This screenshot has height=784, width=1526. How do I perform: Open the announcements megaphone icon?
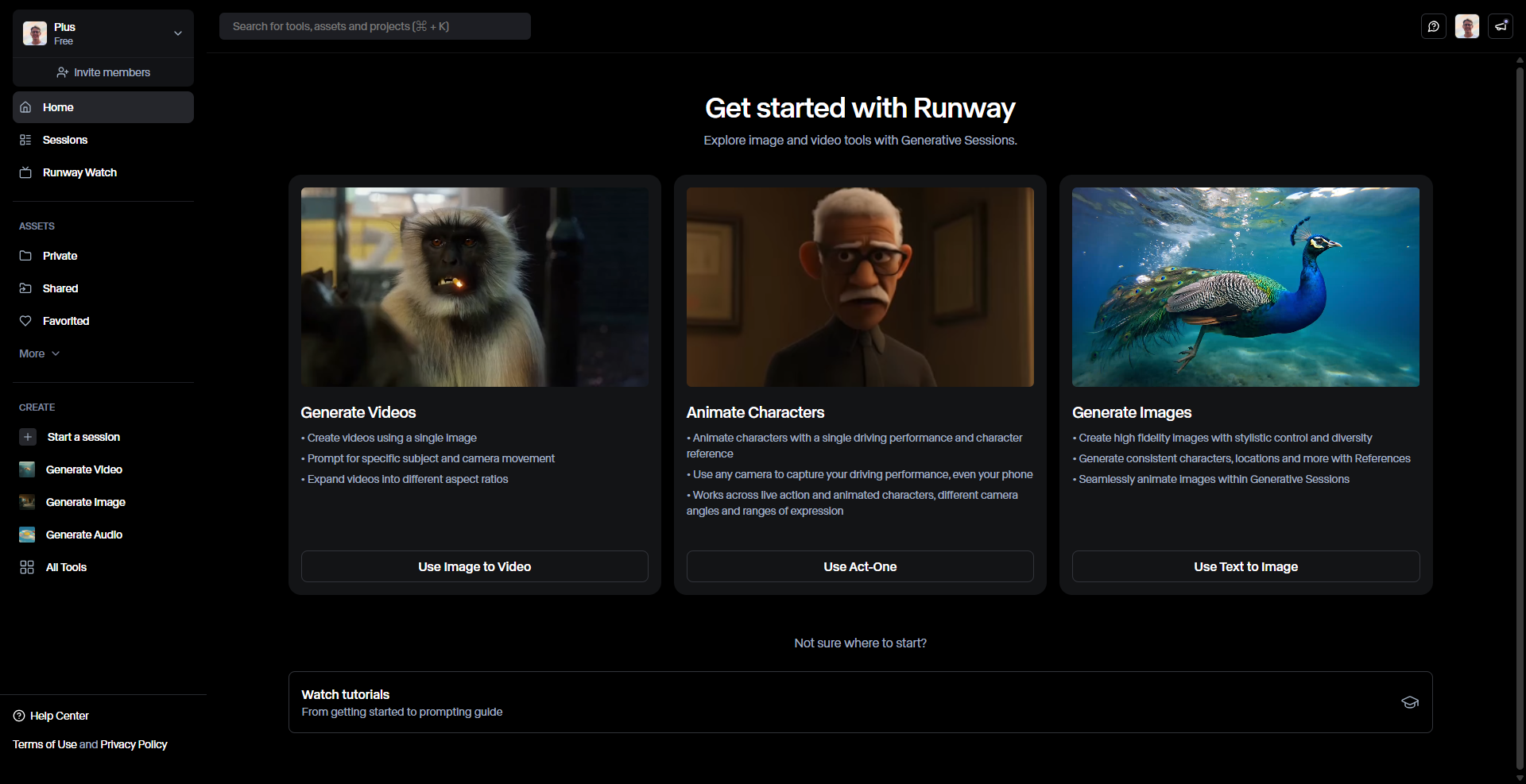pyautogui.click(x=1500, y=26)
